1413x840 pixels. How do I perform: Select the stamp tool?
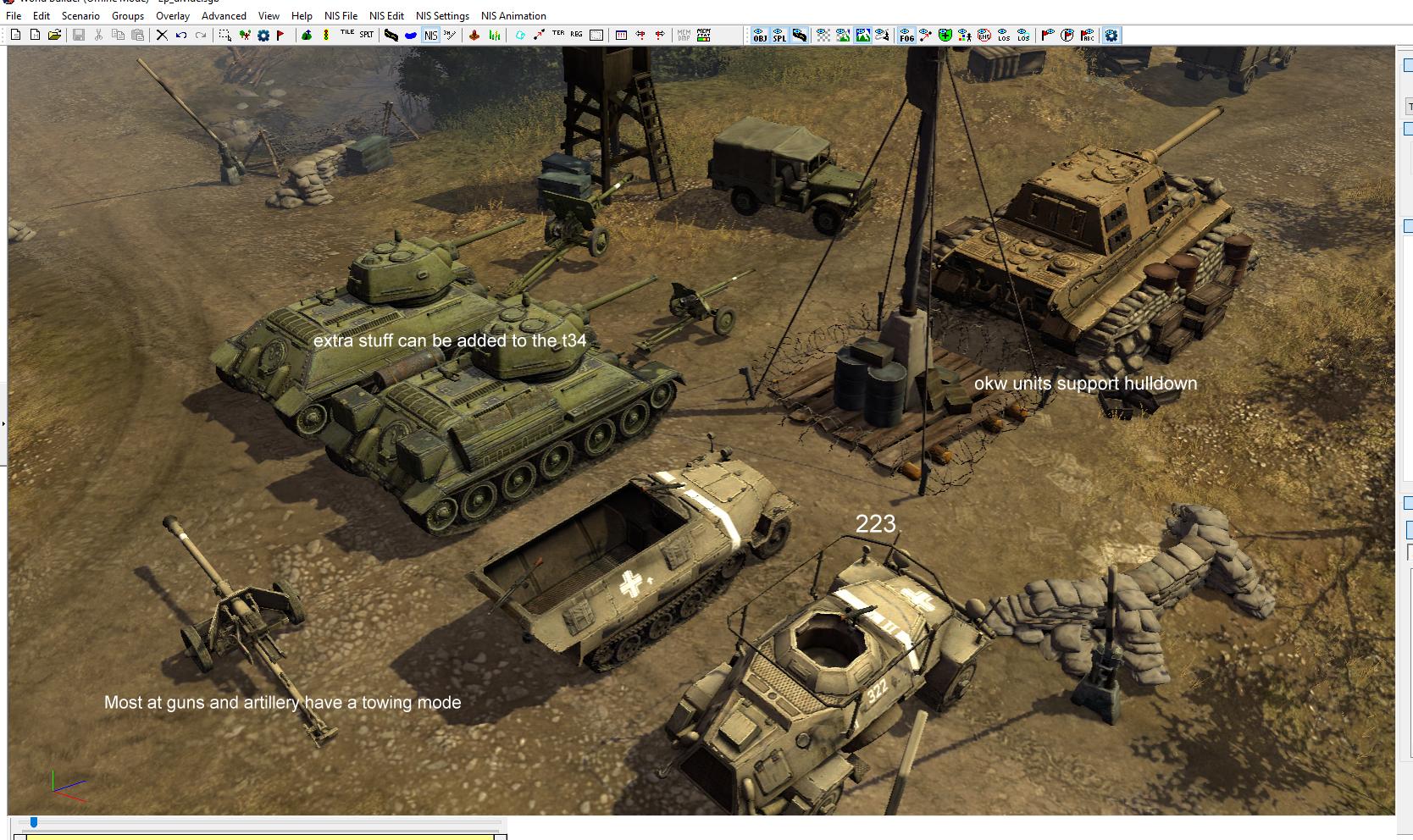pyautogui.click(x=474, y=35)
